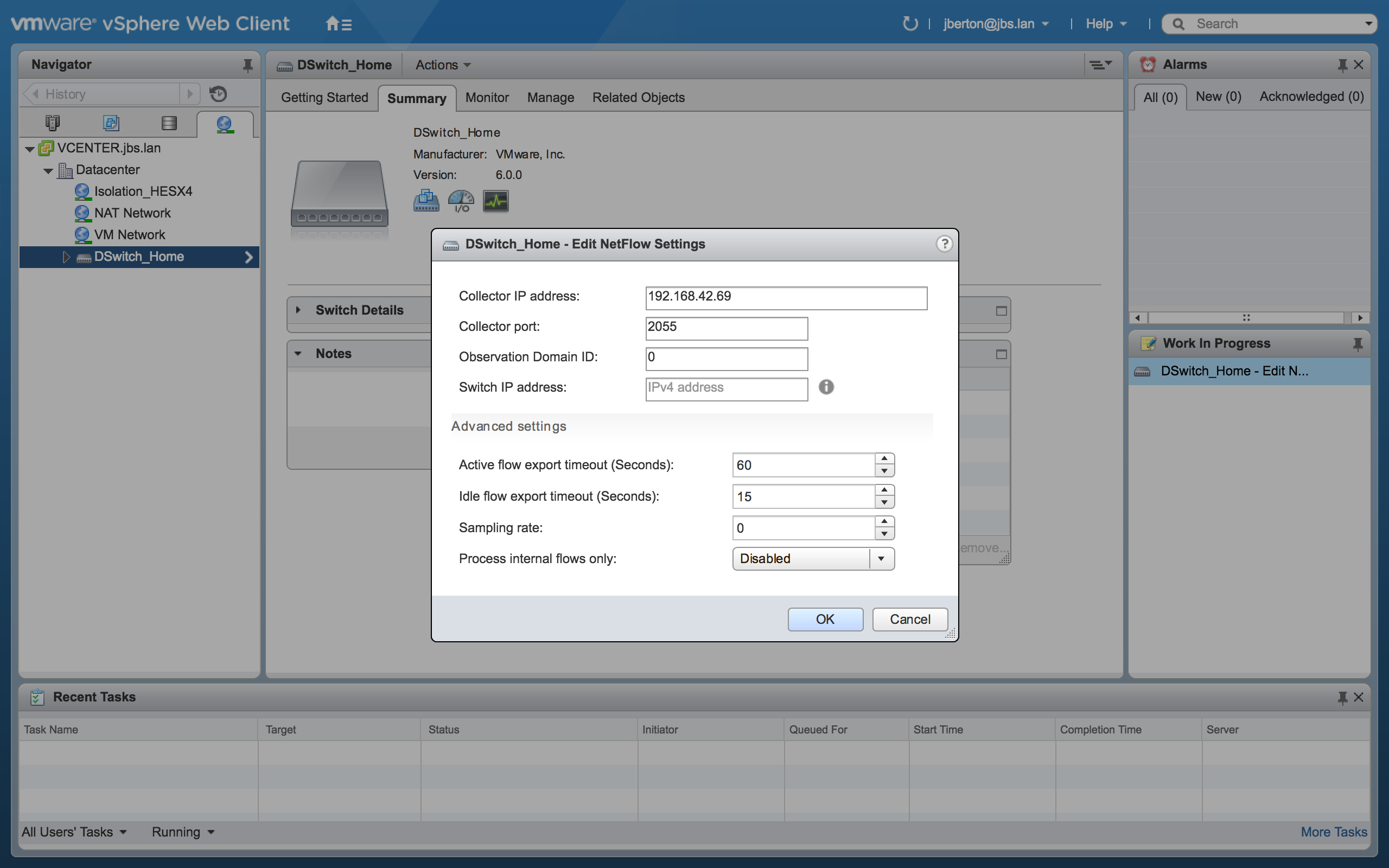Viewport: 1389px width, 868px height.
Task: Switch to the Summary tab
Action: pos(417,98)
